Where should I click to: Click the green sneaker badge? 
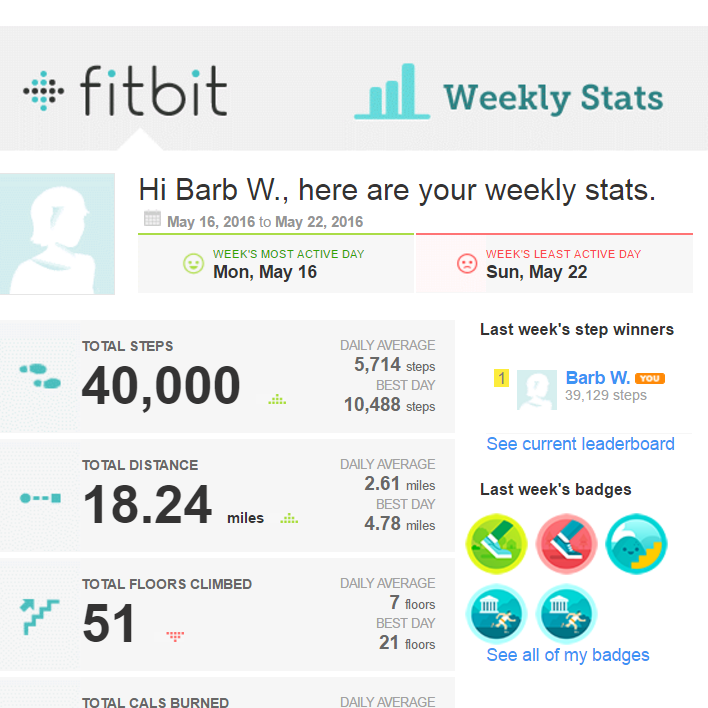point(497,544)
